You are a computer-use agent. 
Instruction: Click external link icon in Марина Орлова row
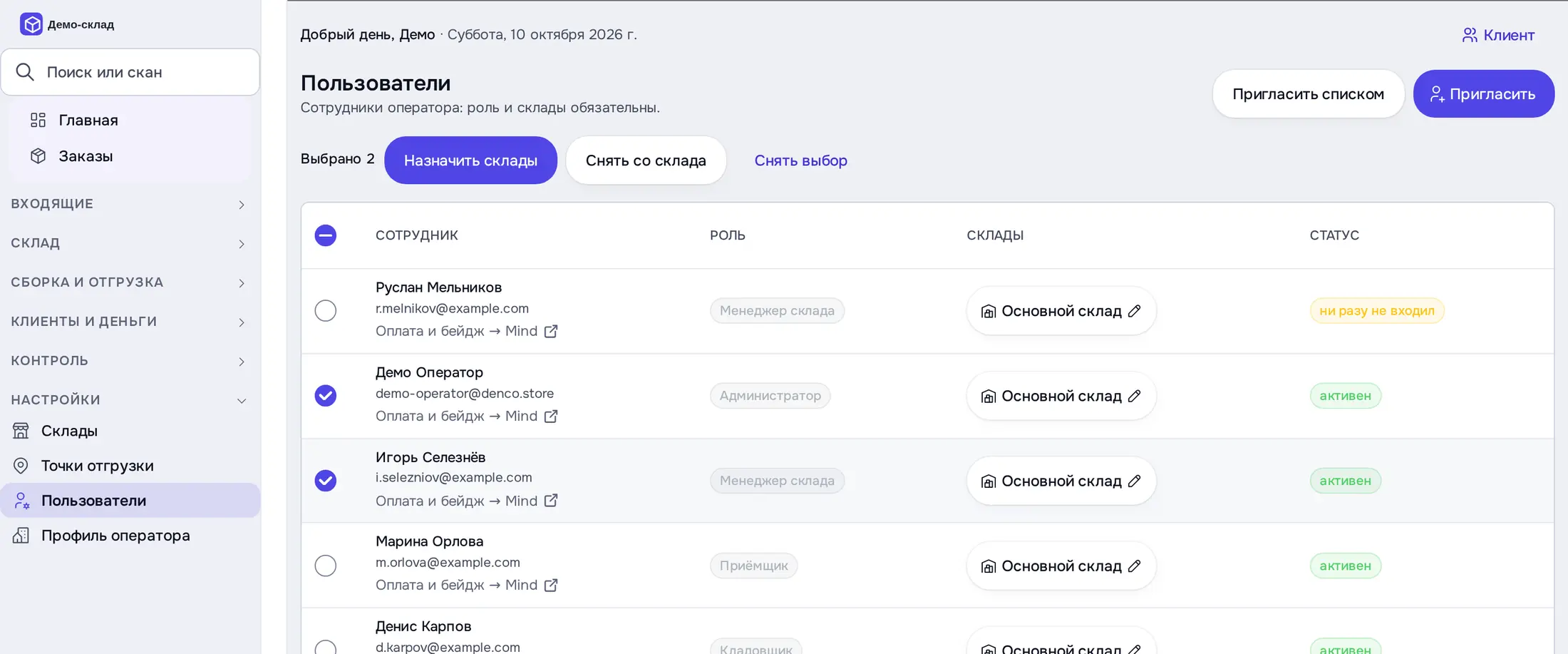[551, 585]
